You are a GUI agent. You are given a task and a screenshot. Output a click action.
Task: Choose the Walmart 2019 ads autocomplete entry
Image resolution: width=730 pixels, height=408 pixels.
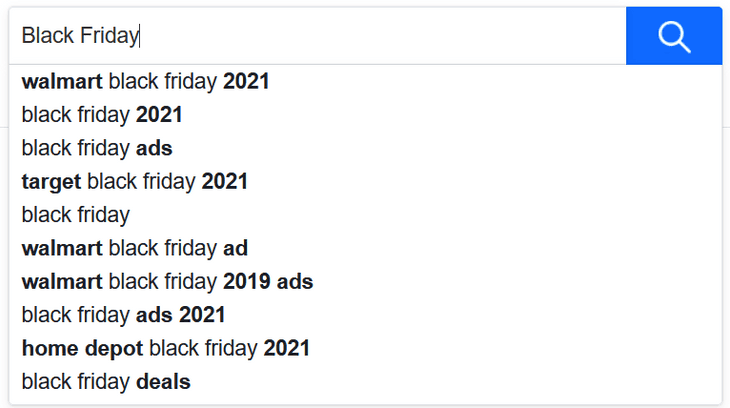point(167,281)
